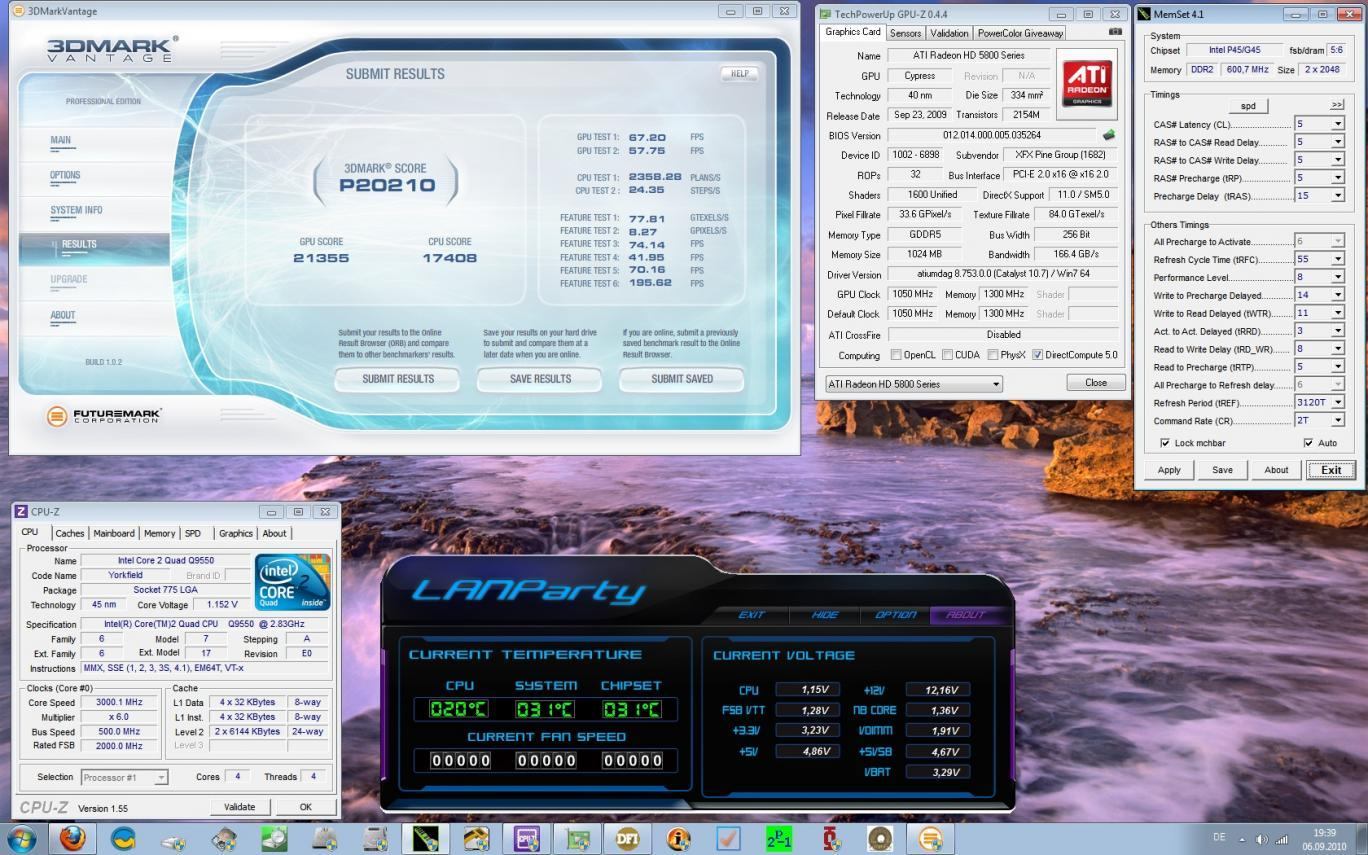Open the brown disc-shaped taskbar icon
Image resolution: width=1368 pixels, height=855 pixels.
pos(880,838)
